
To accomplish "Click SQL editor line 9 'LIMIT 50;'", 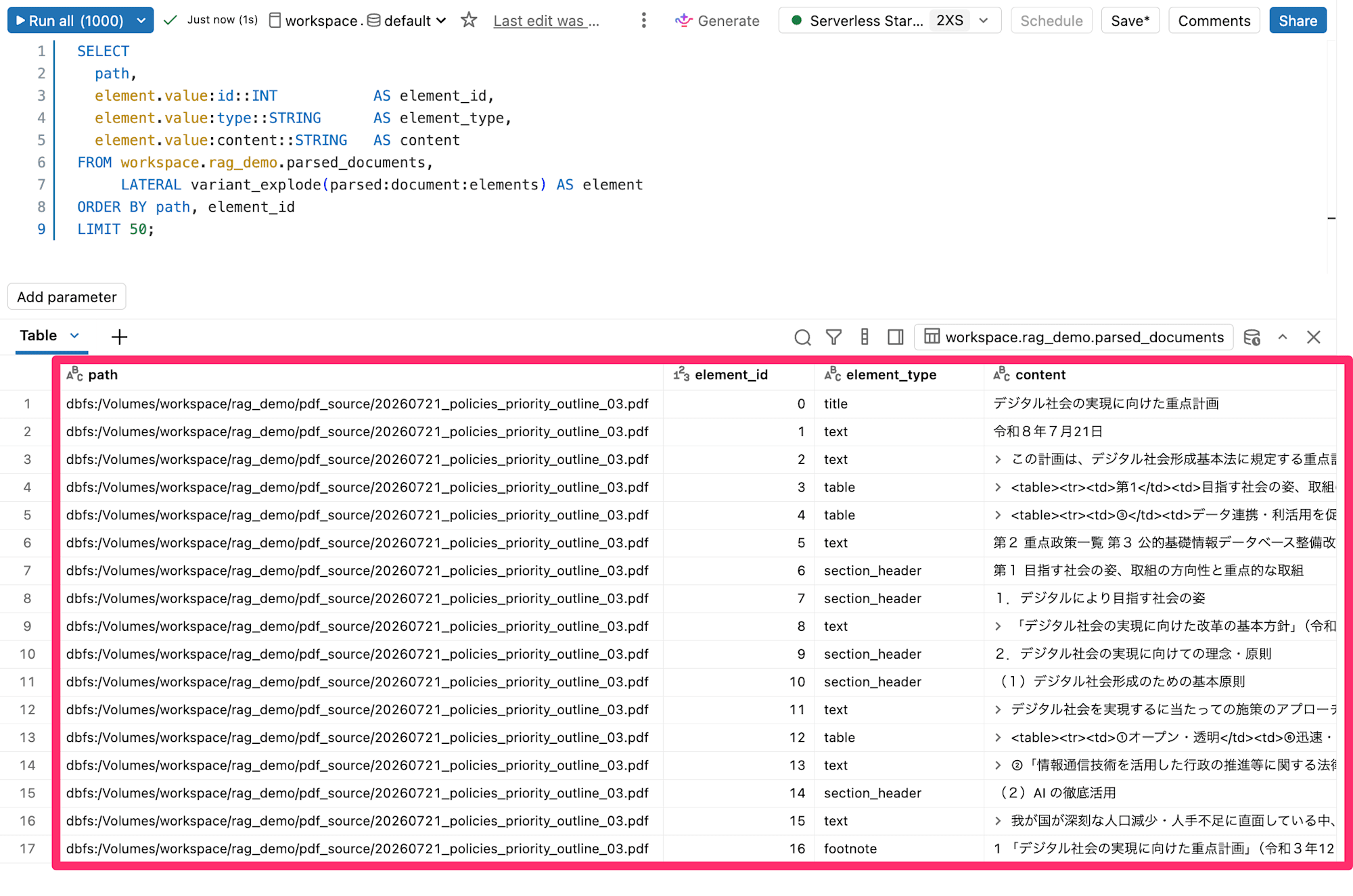I will [116, 229].
